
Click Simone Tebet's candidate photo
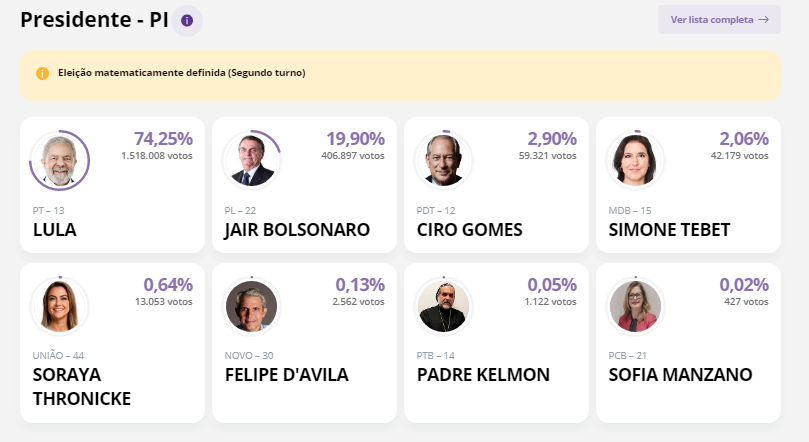pos(635,160)
